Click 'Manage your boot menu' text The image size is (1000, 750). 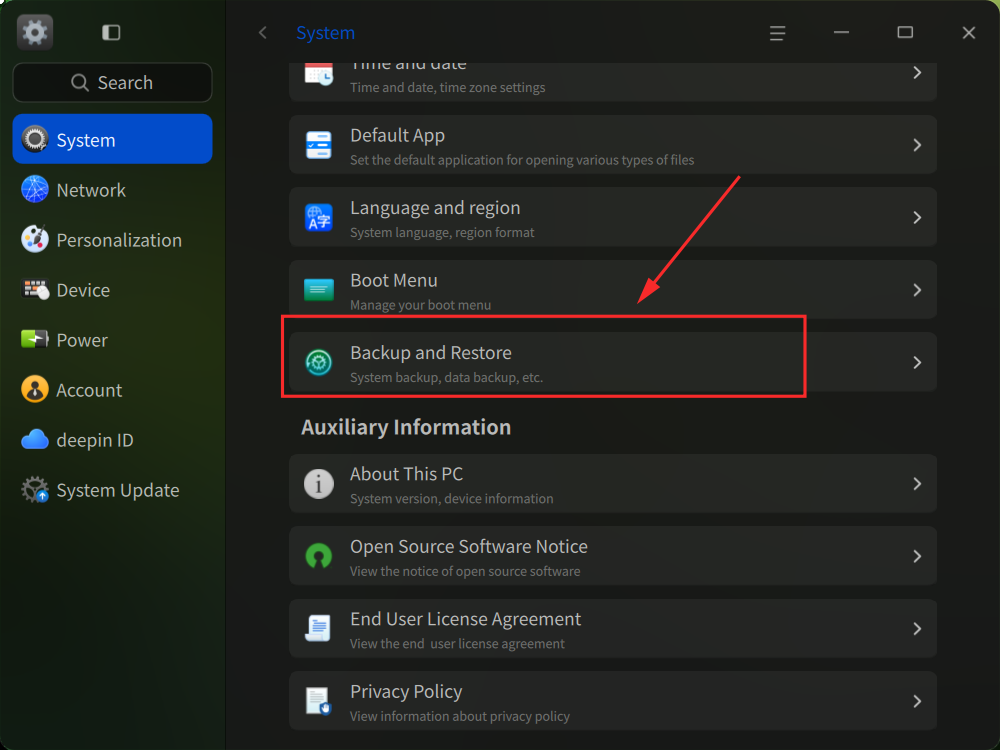click(420, 305)
